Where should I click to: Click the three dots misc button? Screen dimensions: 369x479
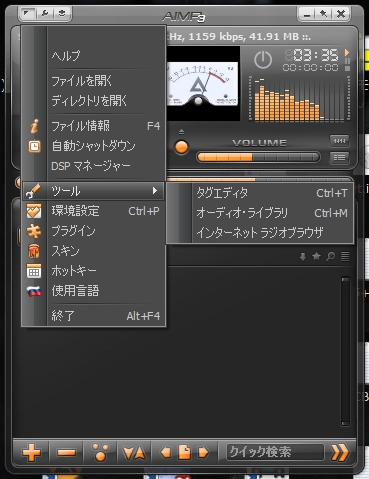[100, 452]
